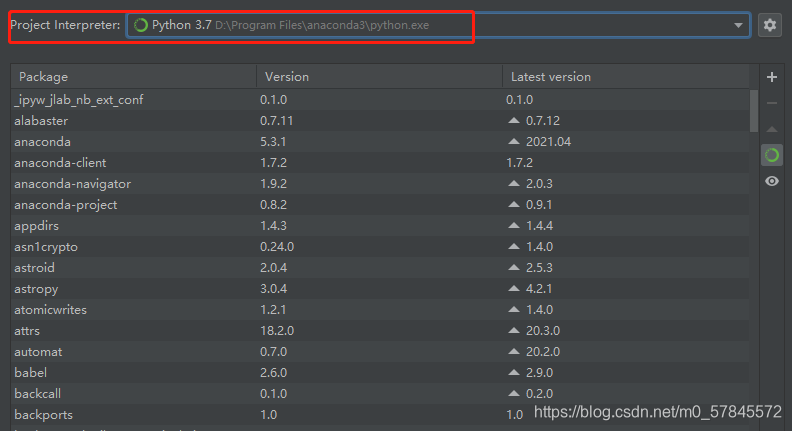Select the anaconda-navigator package row
The image size is (792, 431).
coord(380,184)
